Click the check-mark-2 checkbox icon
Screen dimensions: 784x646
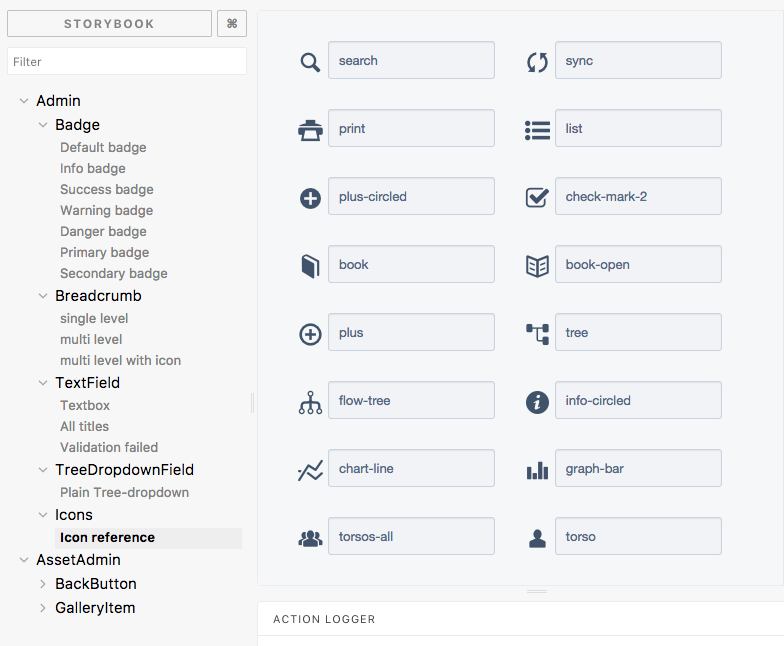[x=537, y=198]
